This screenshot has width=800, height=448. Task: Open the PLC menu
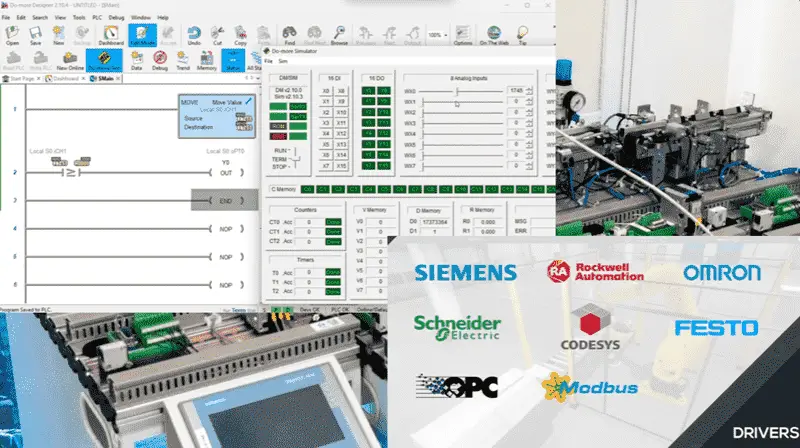tap(97, 17)
